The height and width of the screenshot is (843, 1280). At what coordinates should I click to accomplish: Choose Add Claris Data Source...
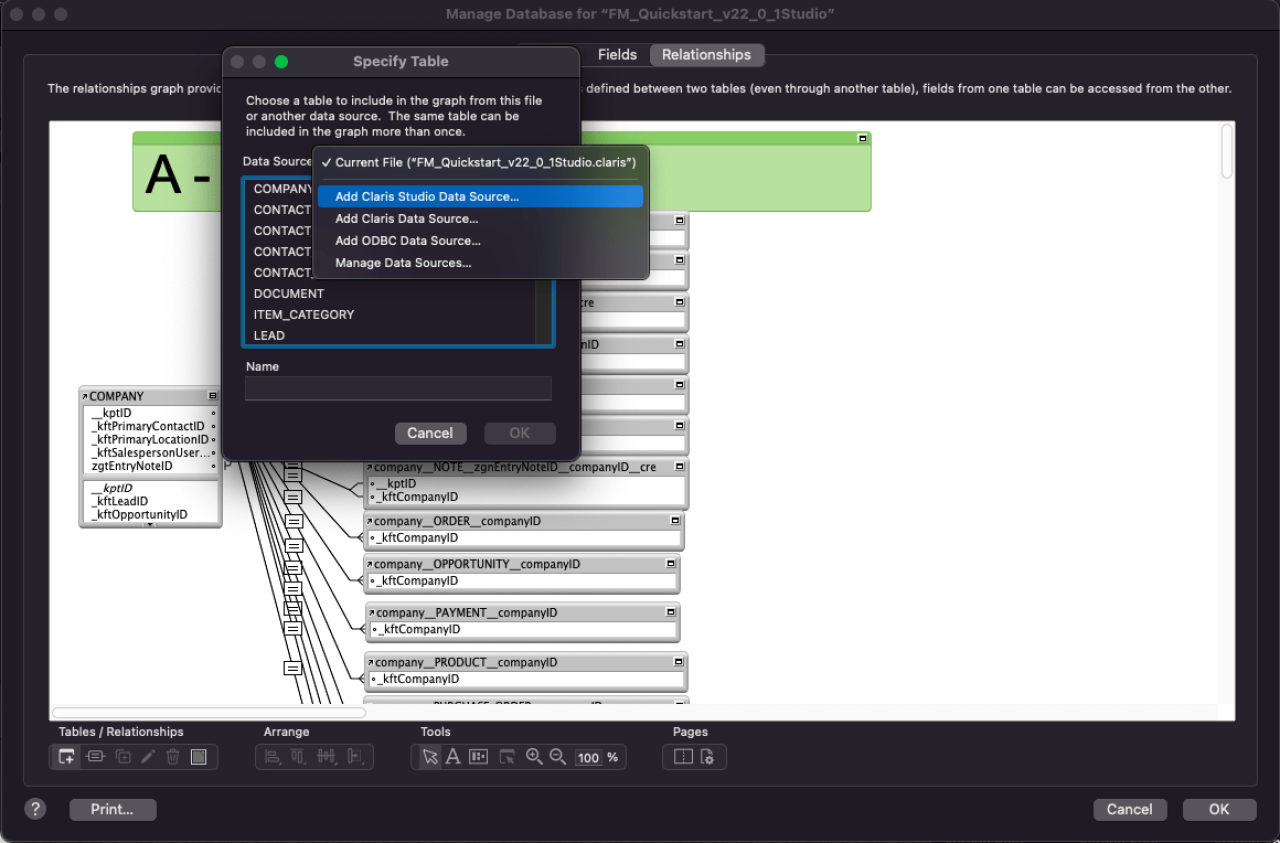480,219
